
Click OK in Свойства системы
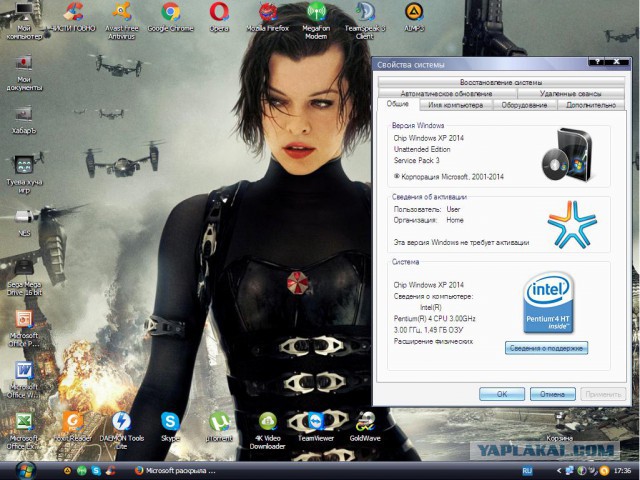502,394
